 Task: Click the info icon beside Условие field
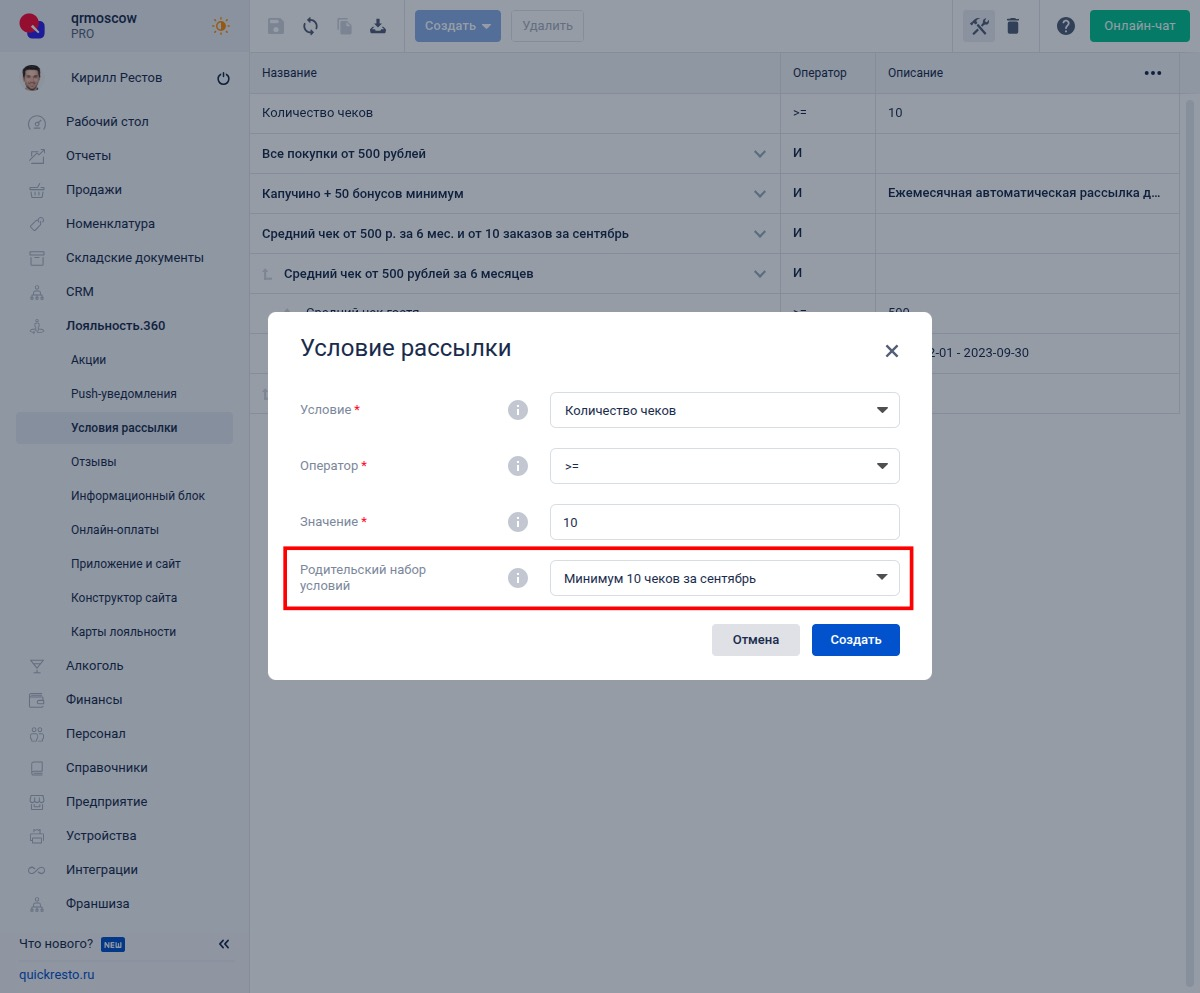coord(517,410)
